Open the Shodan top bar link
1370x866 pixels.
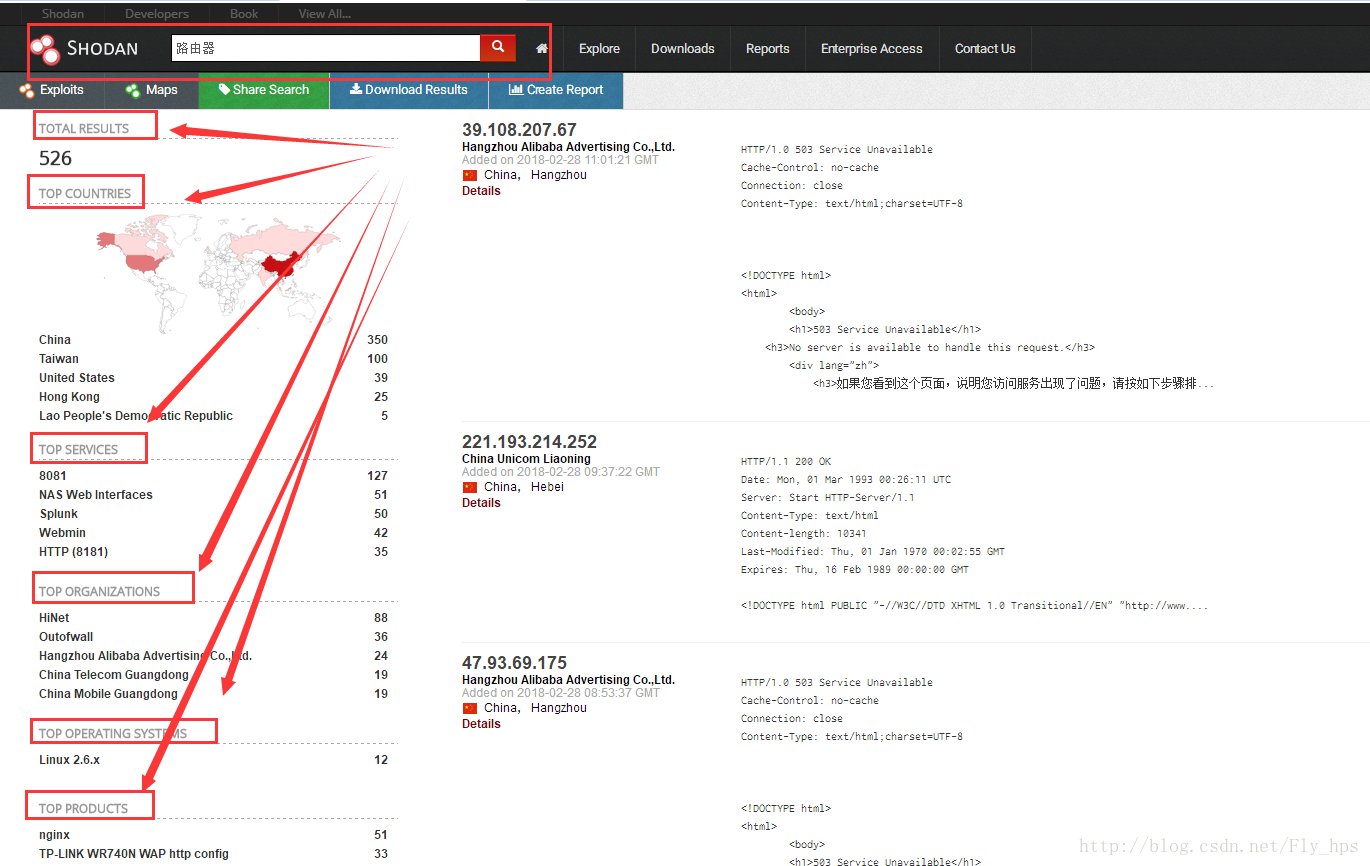click(63, 14)
